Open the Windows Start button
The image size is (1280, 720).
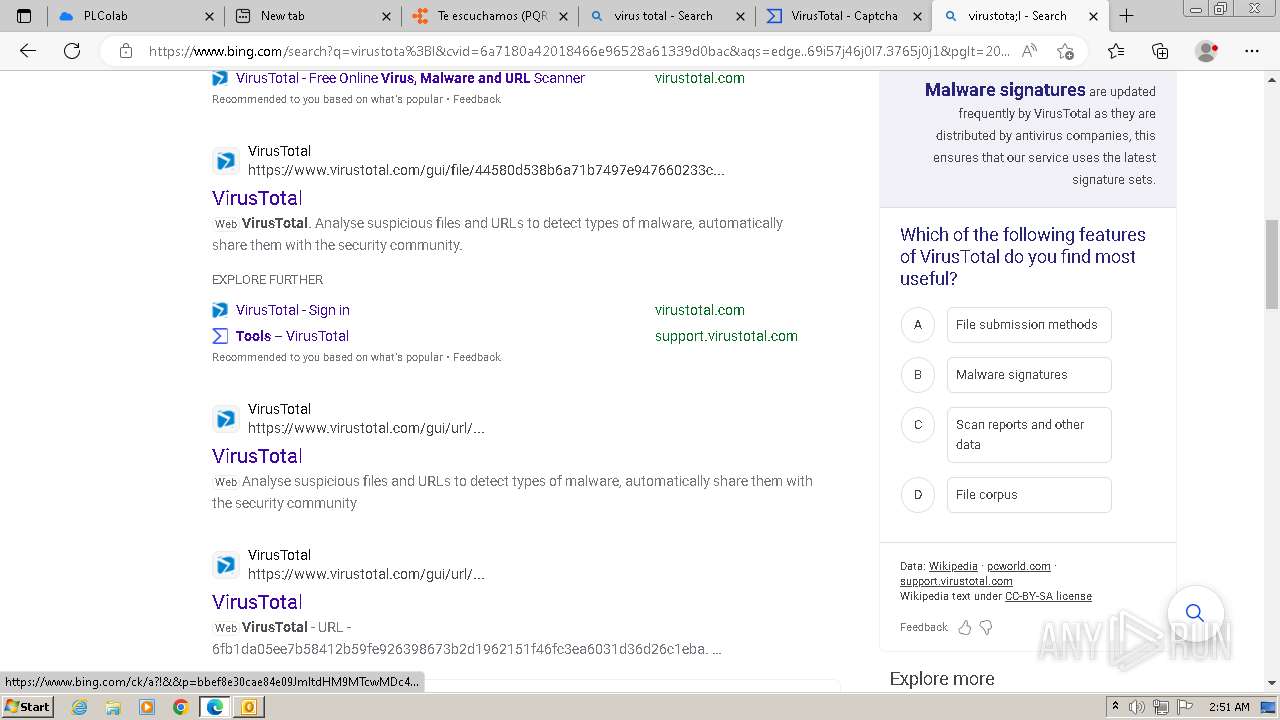pos(27,707)
